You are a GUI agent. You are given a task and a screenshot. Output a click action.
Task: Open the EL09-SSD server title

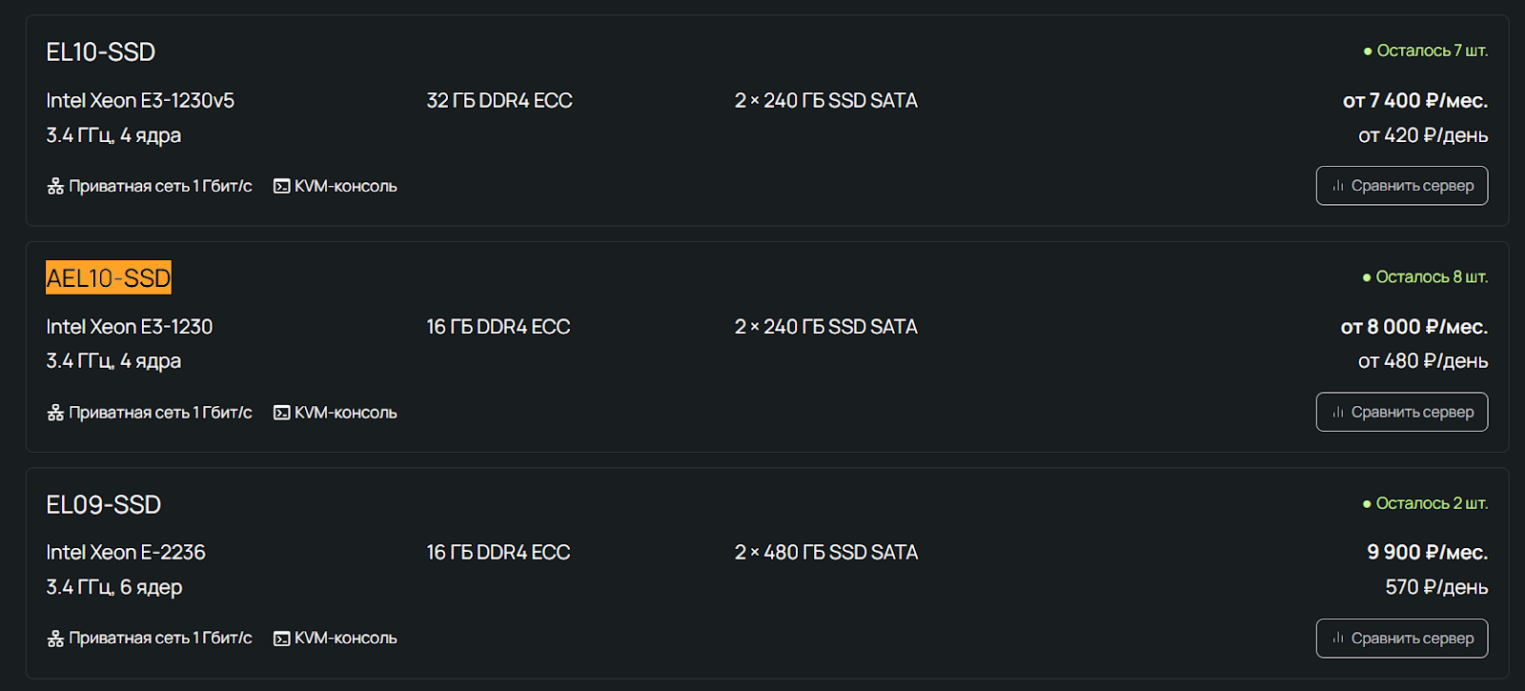[104, 504]
